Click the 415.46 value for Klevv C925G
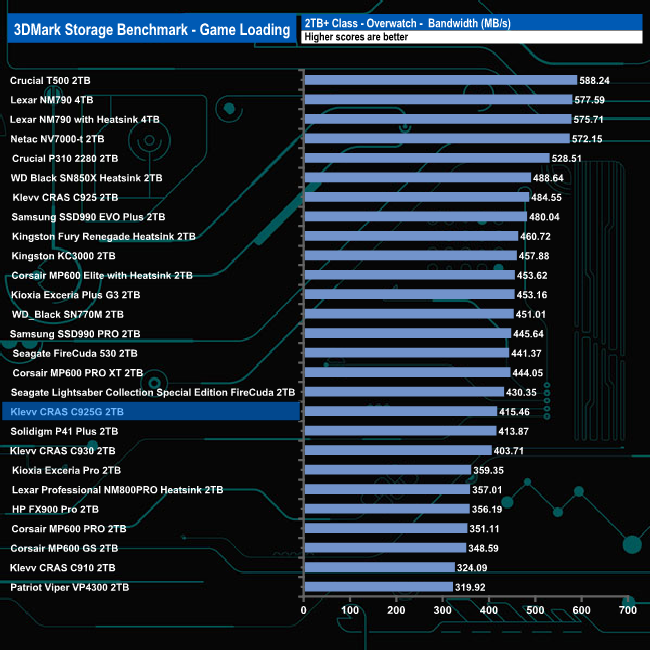Screen dimensions: 650x650 pyautogui.click(x=514, y=412)
